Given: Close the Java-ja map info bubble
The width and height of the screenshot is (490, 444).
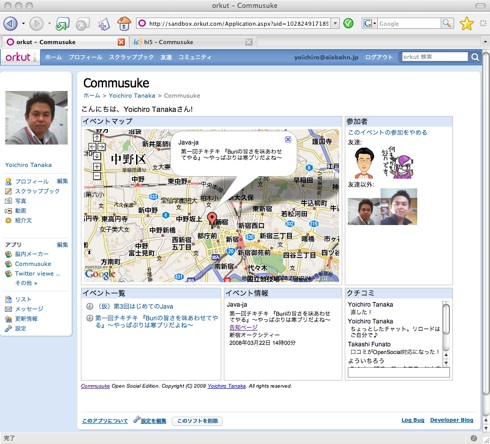Looking at the screenshot, I should tap(288, 139).
